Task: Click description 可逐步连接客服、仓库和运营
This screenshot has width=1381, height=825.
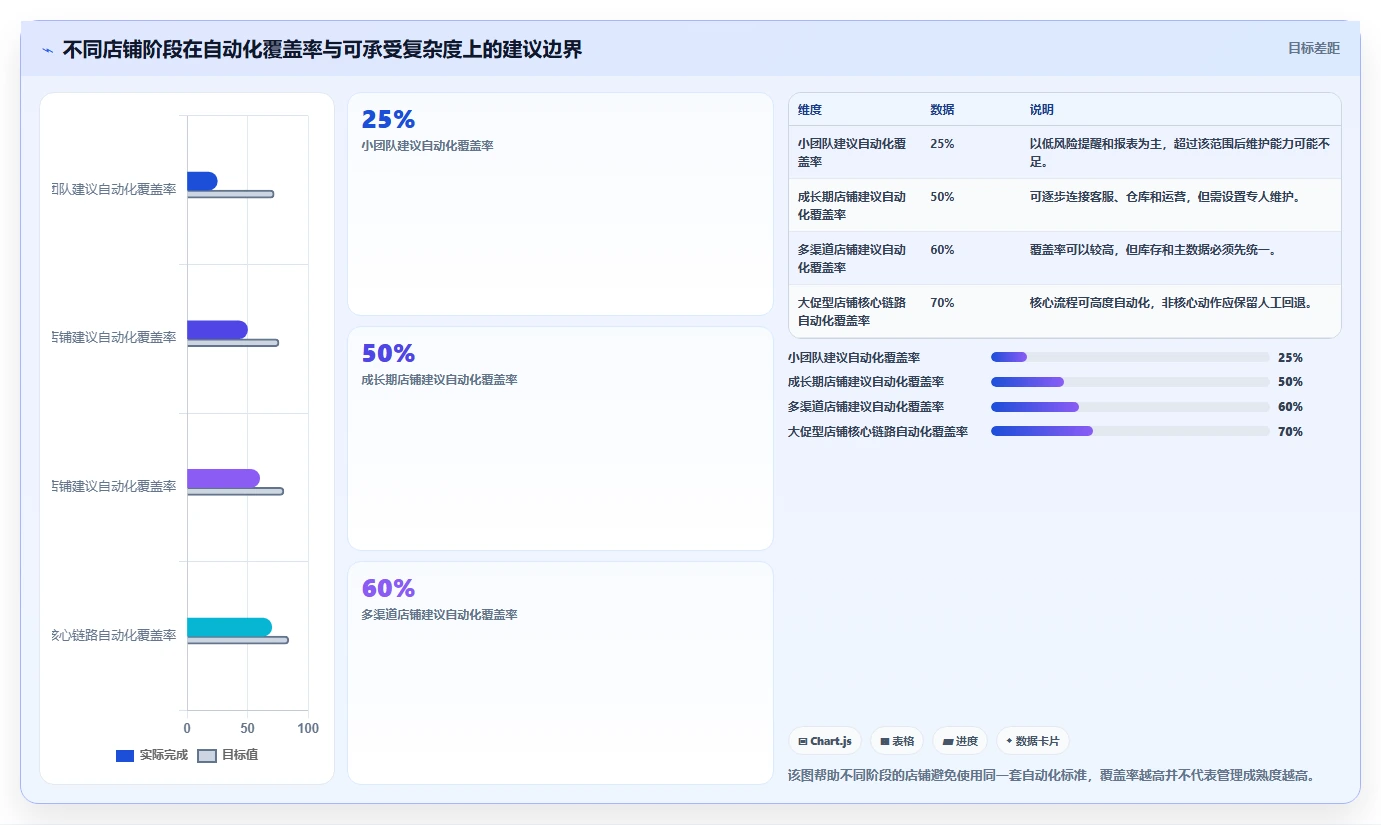Action: click(1165, 197)
